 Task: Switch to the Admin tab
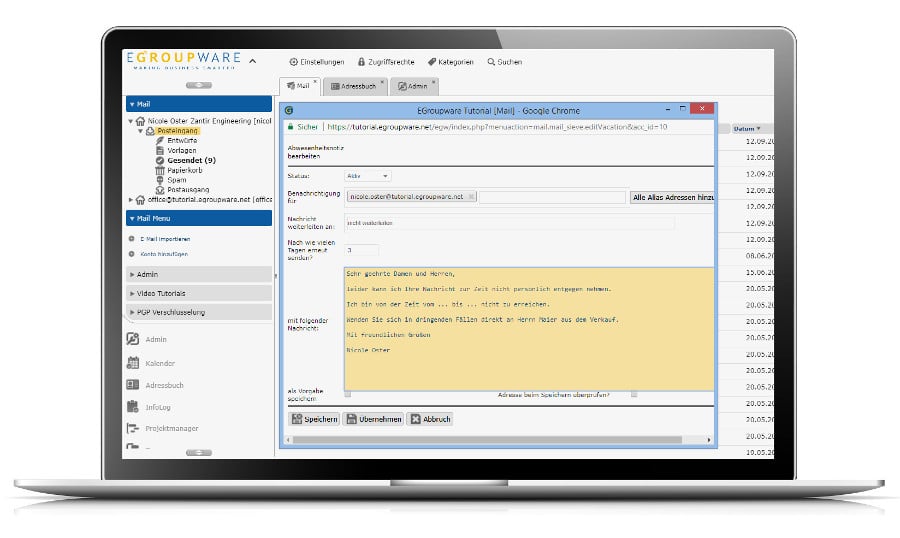coord(413,86)
